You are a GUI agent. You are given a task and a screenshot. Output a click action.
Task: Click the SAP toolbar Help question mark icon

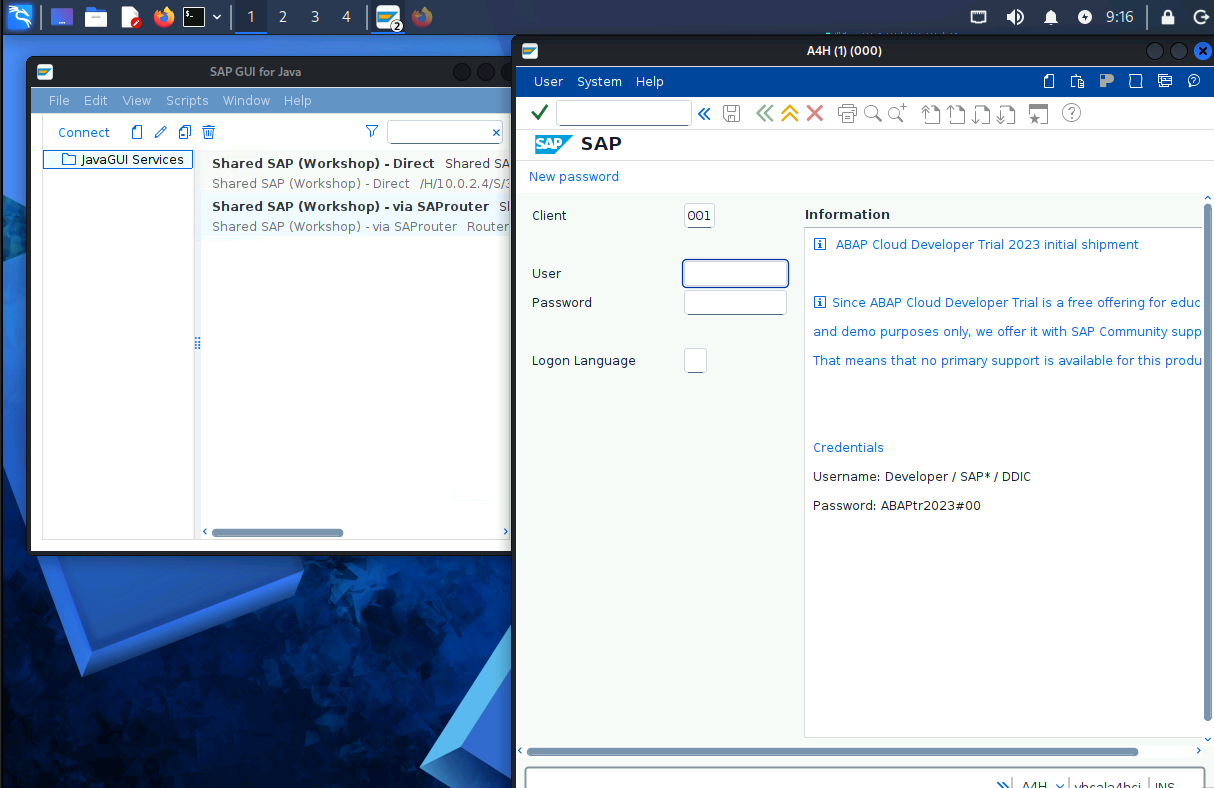pyautogui.click(x=1071, y=113)
